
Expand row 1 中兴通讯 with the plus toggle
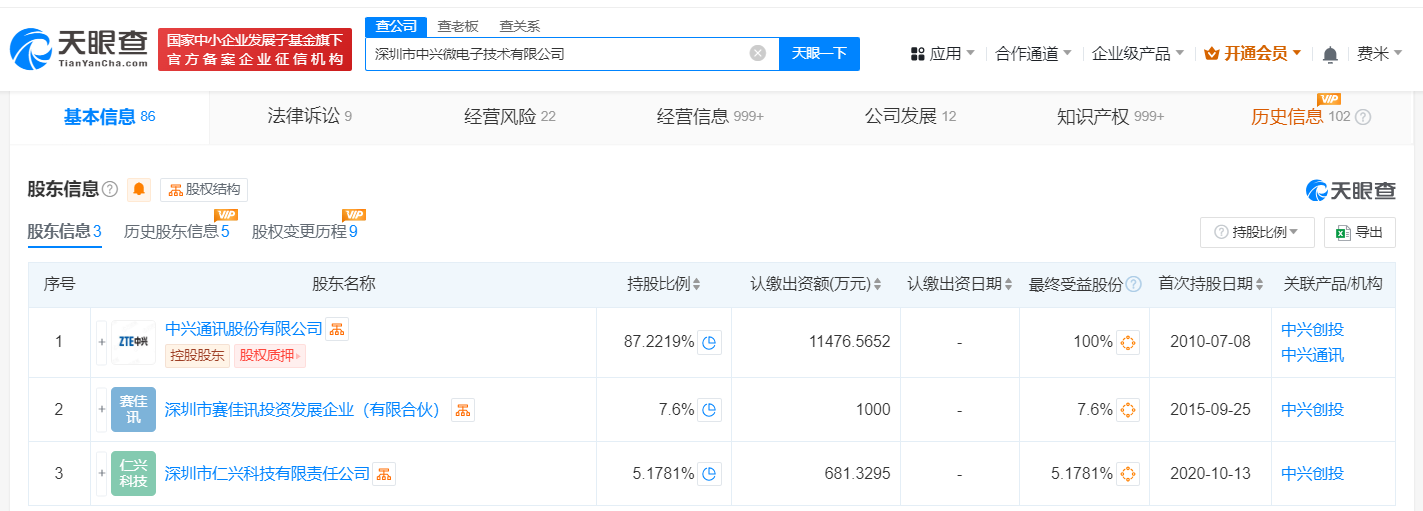(101, 342)
